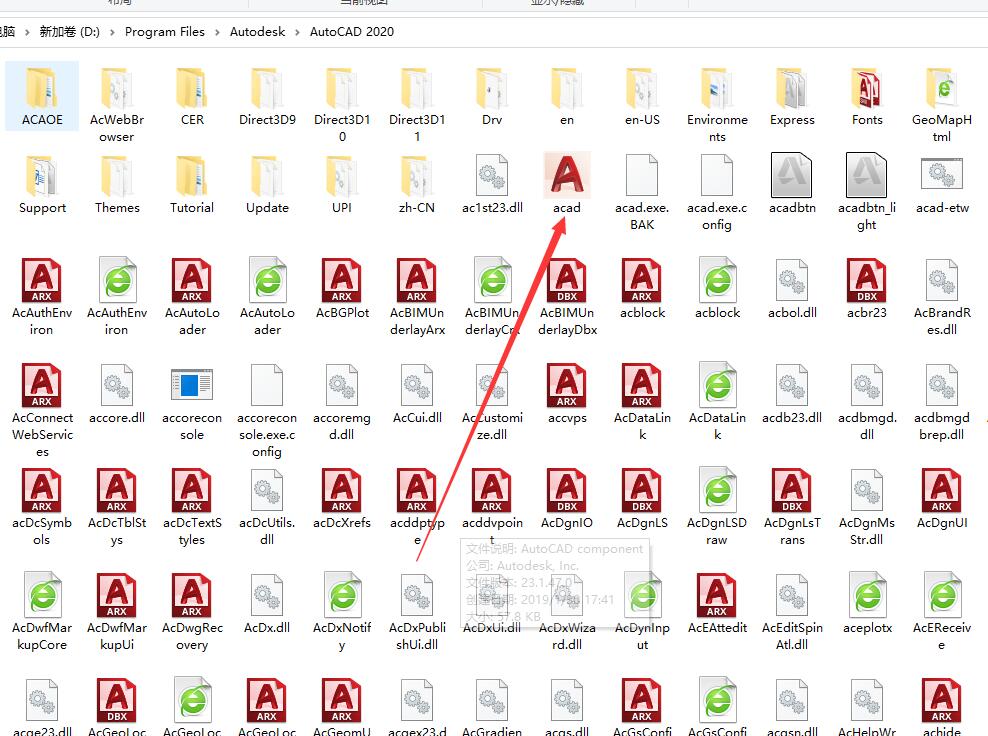Screen dimensions: 988x736
Task: Open the Direct3D9 folder
Action: (x=267, y=96)
